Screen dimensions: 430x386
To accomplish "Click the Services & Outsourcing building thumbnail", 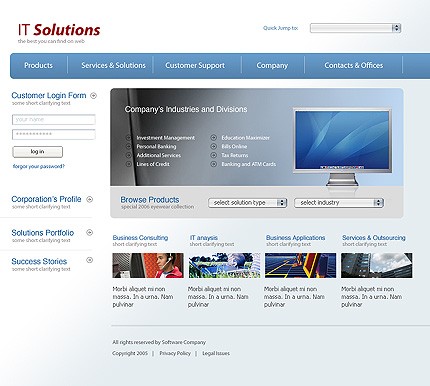I will tap(377, 265).
